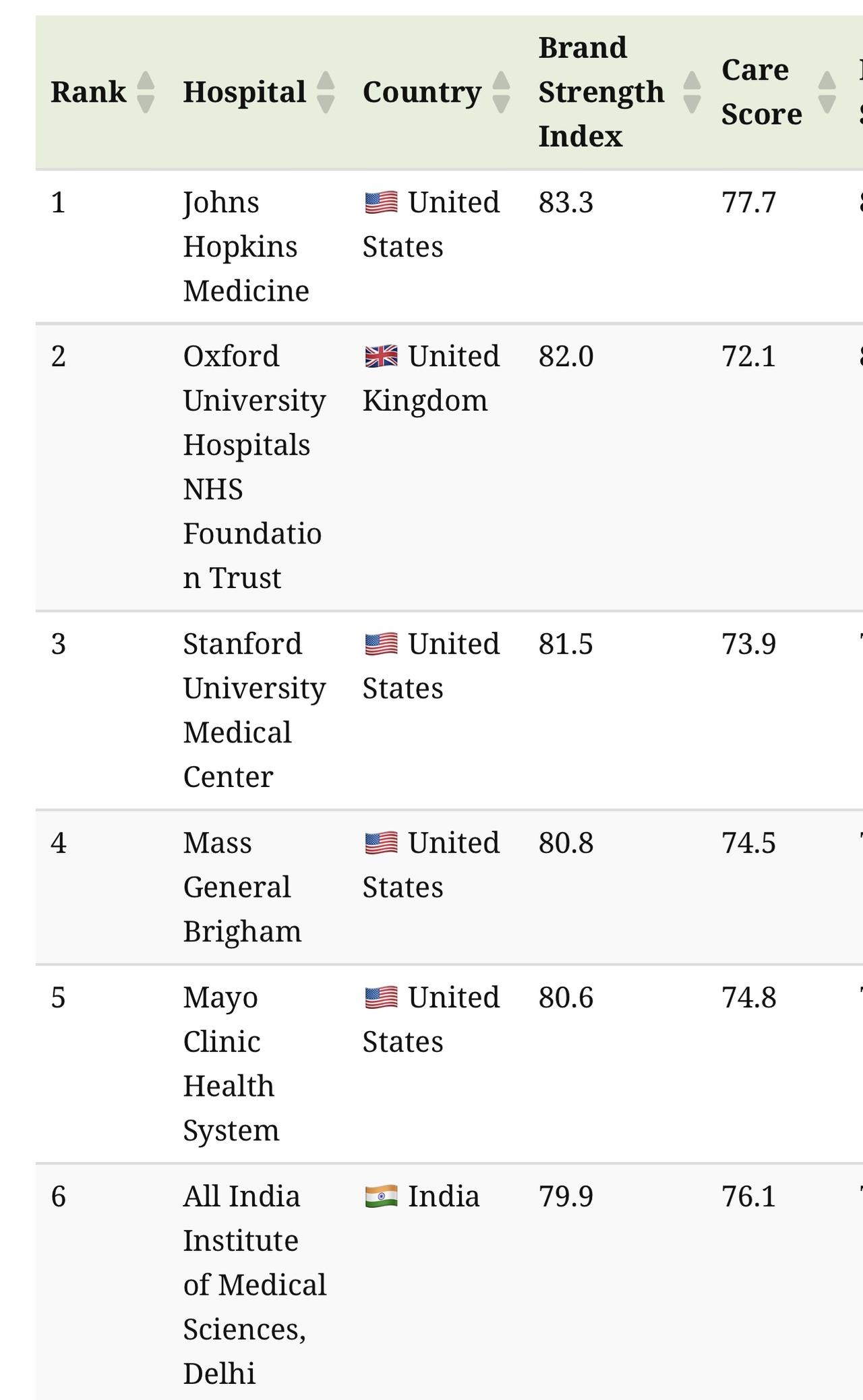863x1400 pixels.
Task: Click the United Kingdom flag icon
Action: [381, 356]
